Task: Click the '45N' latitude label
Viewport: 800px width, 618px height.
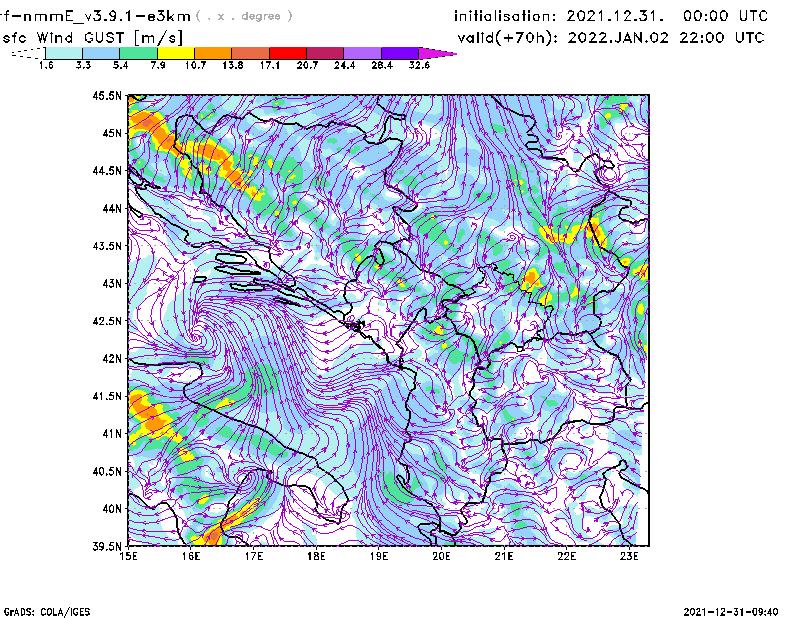Action: click(x=112, y=133)
